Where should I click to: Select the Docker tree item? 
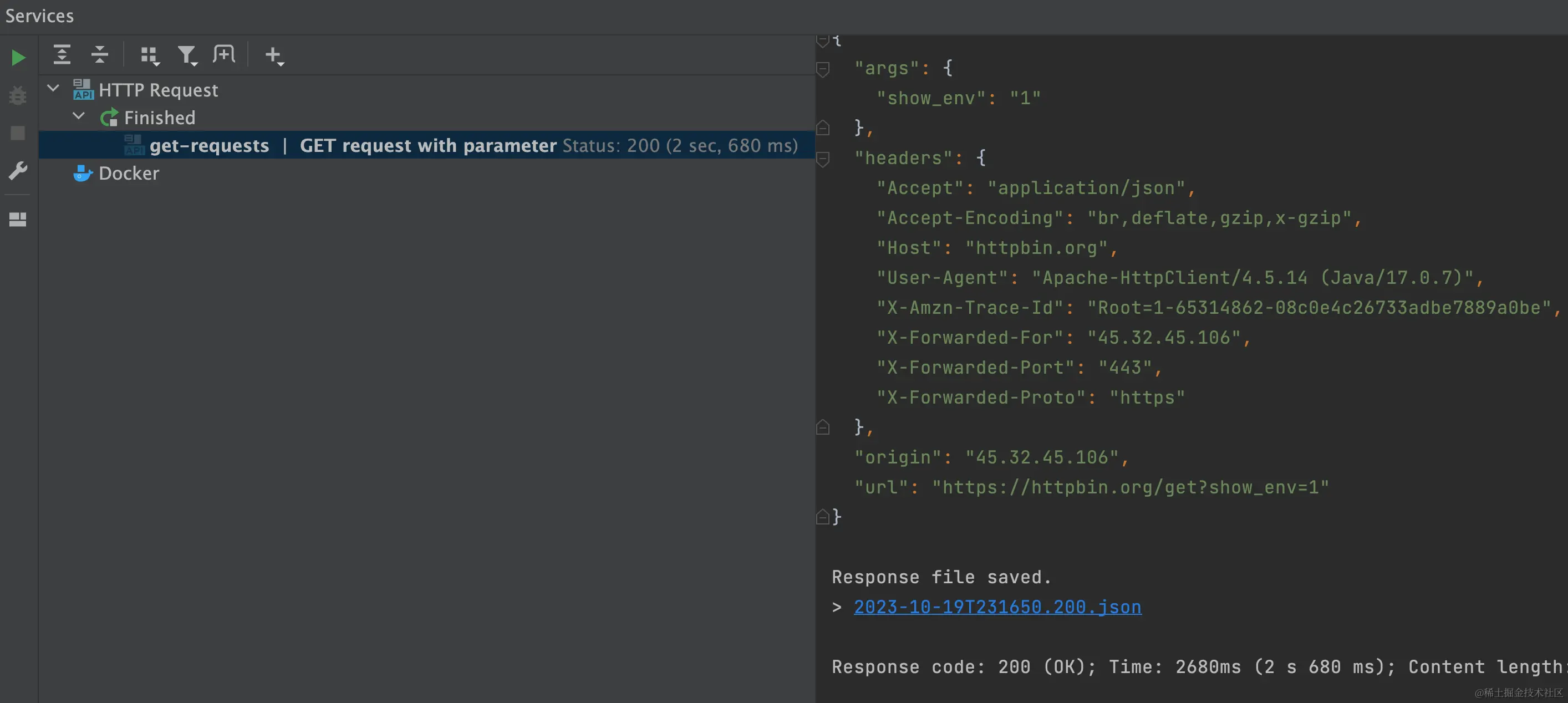[x=129, y=173]
